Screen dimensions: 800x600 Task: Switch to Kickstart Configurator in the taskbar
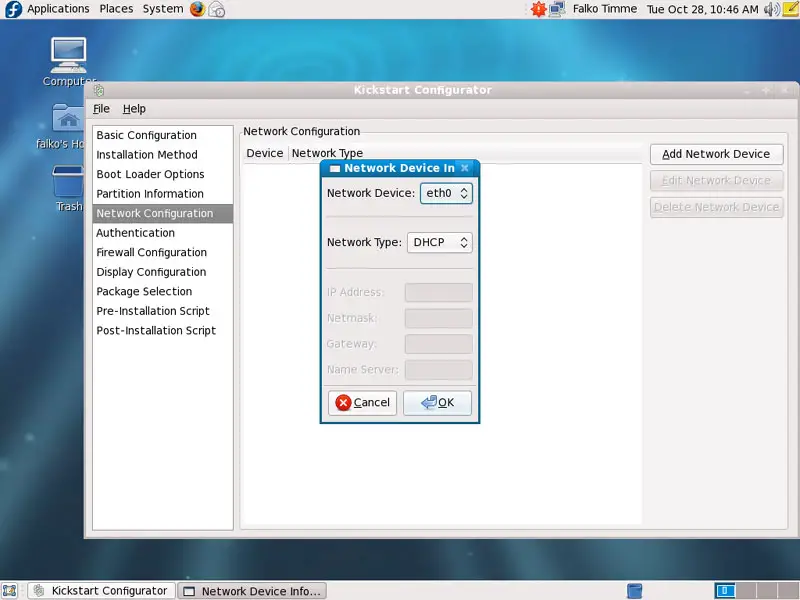click(102, 591)
